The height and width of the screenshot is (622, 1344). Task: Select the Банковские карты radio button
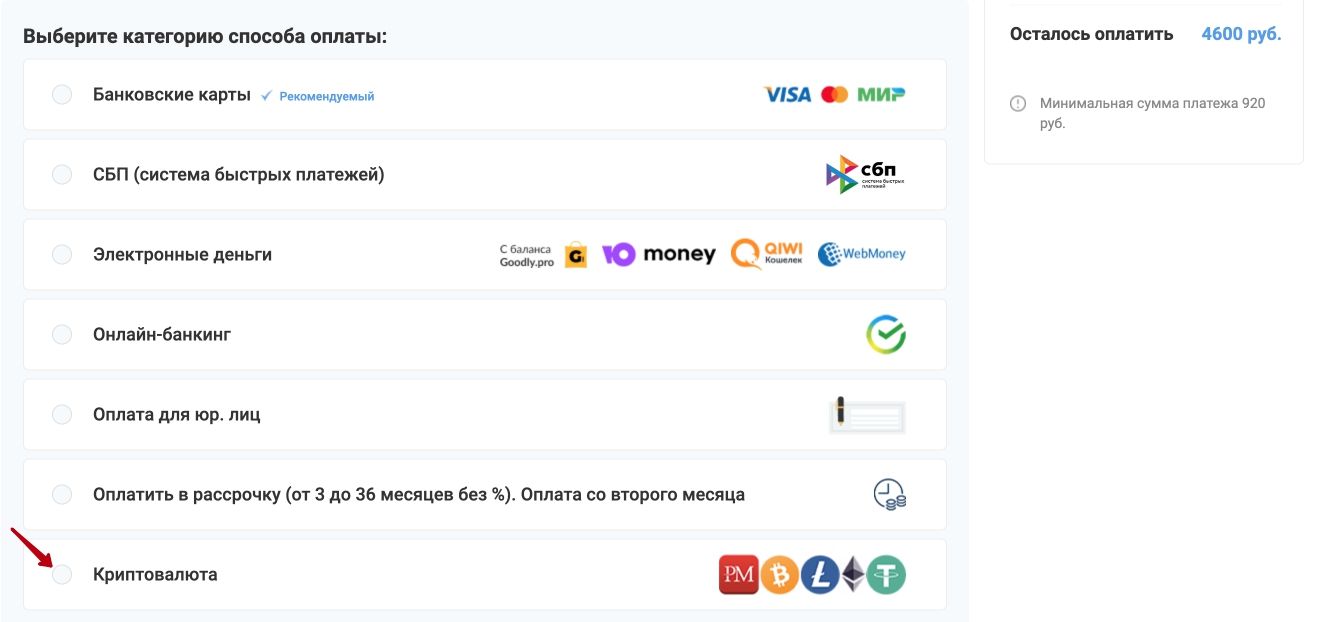pos(62,95)
